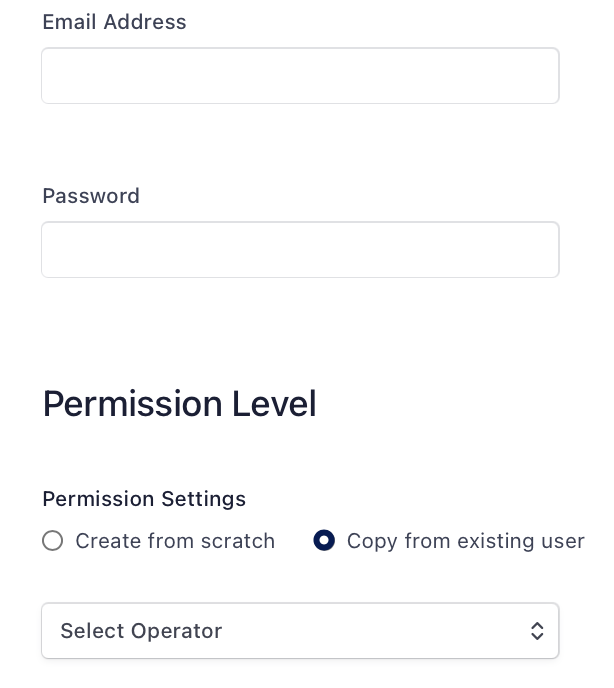614x688 pixels.
Task: Click the Email Address field label
Action: tap(114, 22)
